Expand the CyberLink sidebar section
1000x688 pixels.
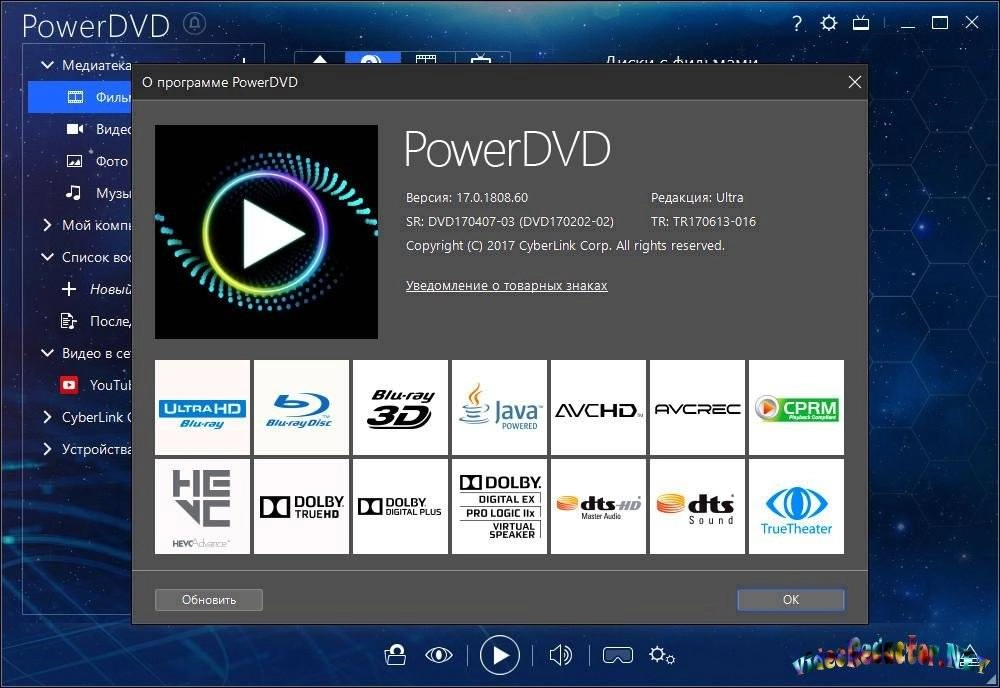[x=47, y=417]
